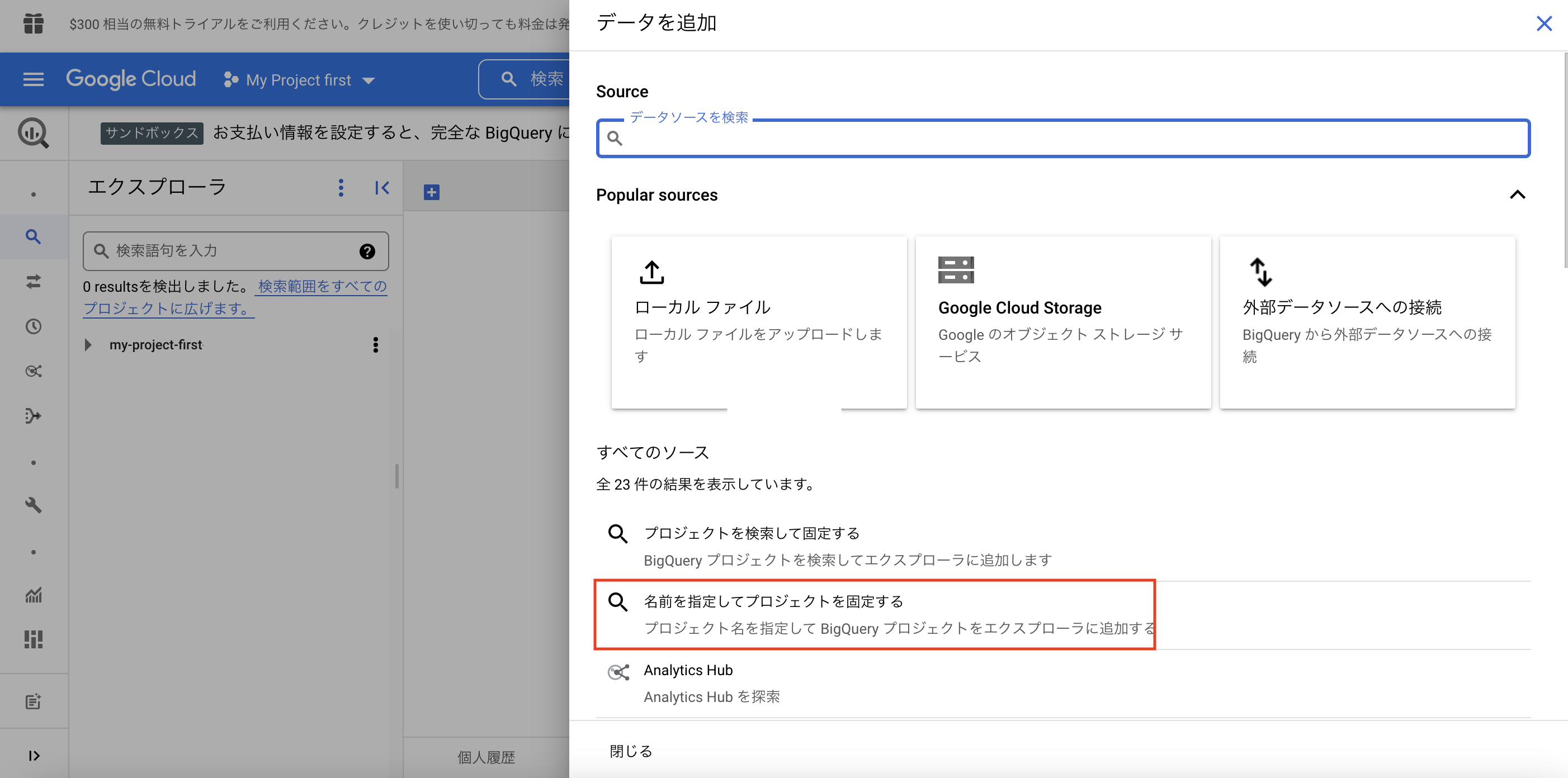Open the 個人履歴 tab
Image resolution: width=1568 pixels, height=778 pixels.
click(x=486, y=757)
